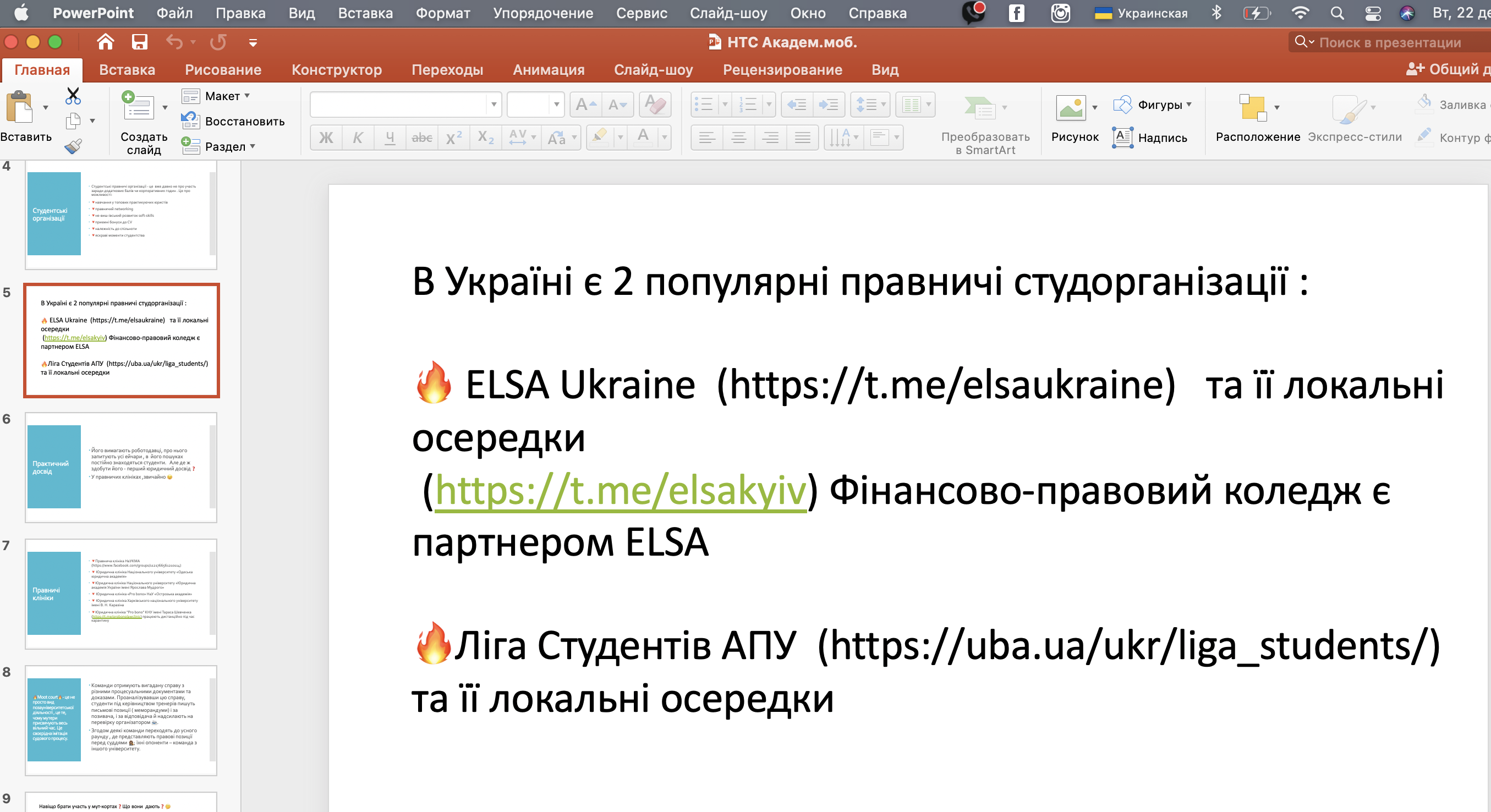Screen dimensions: 1491x812
Task: Increase font size
Action: click(x=586, y=105)
